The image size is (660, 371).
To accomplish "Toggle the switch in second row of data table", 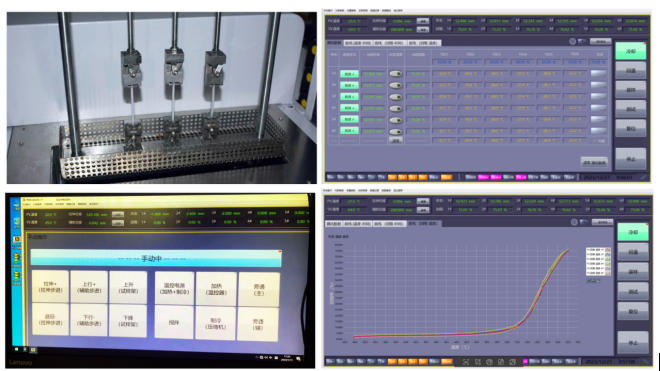I will point(395,85).
